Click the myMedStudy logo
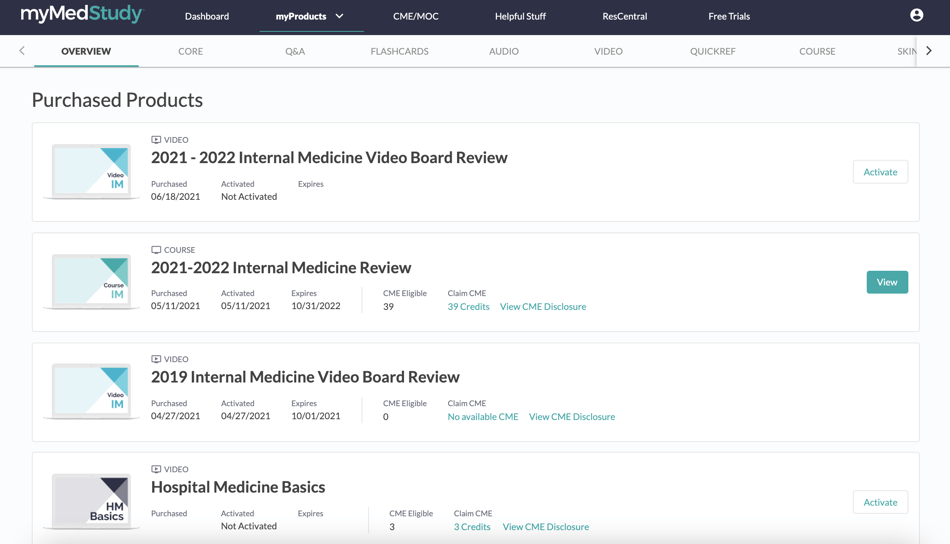The height and width of the screenshot is (544, 950). pyautogui.click(x=82, y=15)
